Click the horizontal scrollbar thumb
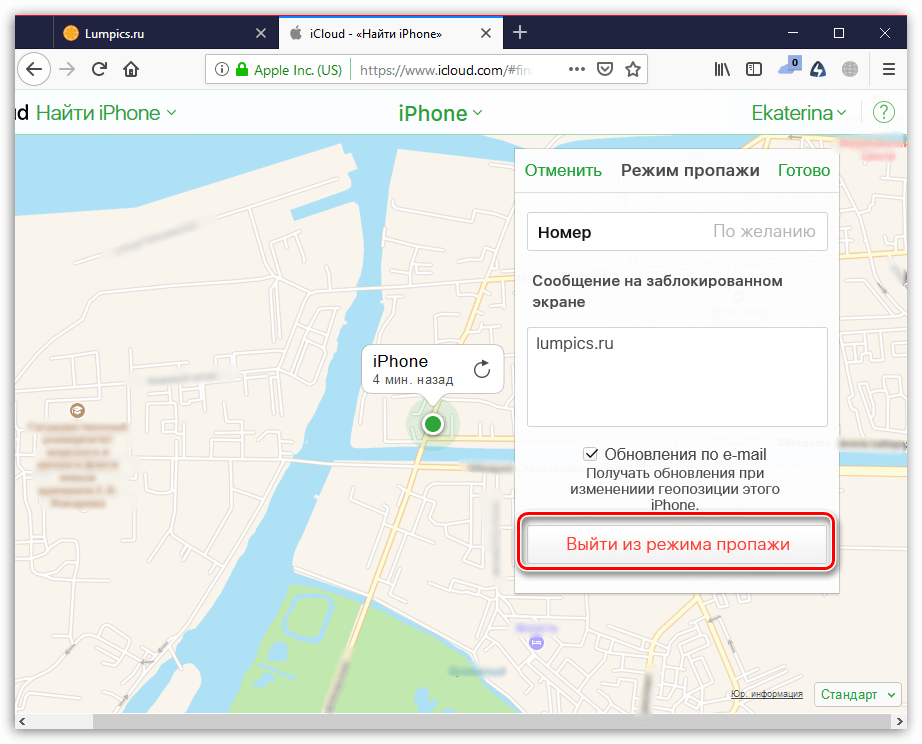This screenshot has height=744, width=922. click(x=492, y=722)
